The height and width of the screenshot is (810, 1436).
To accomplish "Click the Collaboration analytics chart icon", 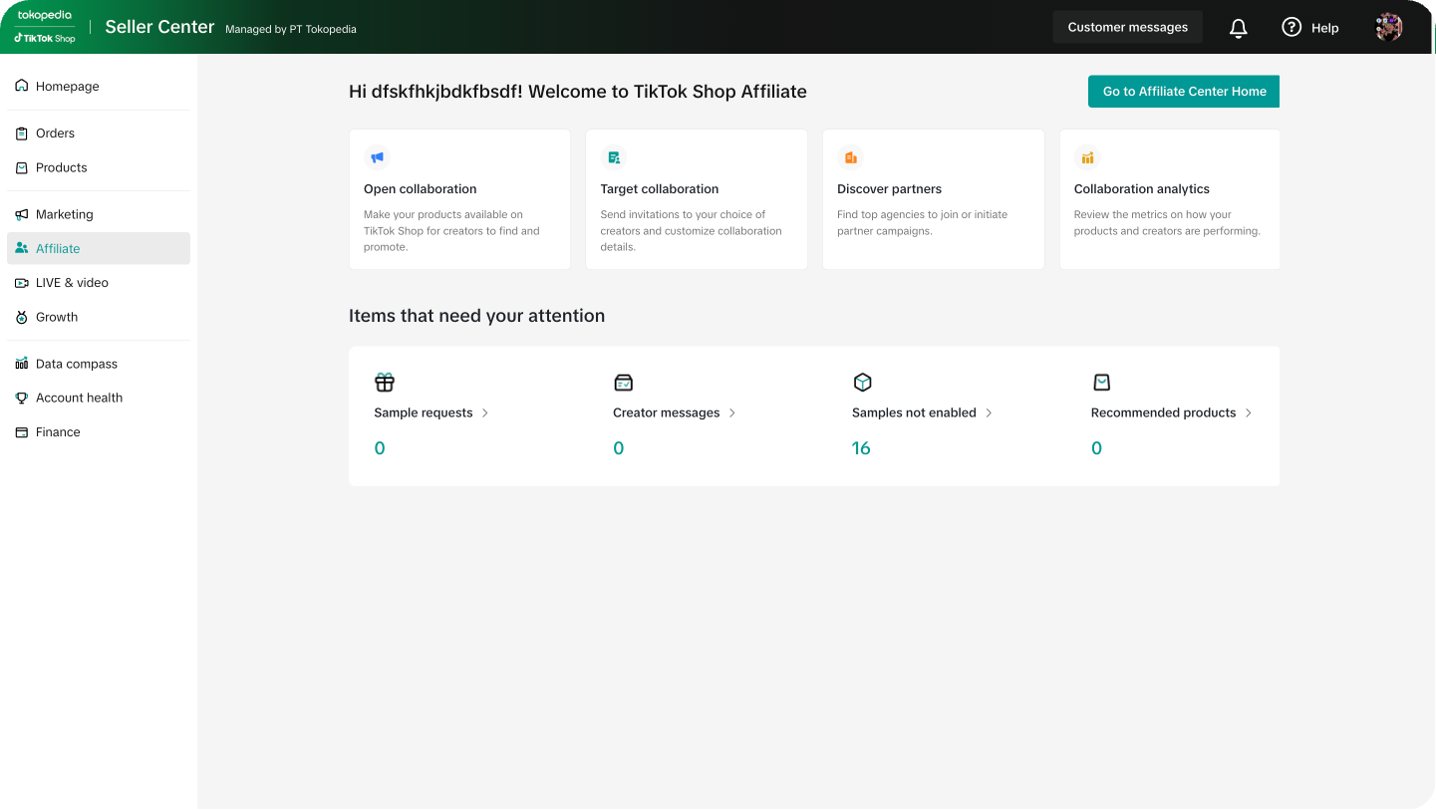I will [1087, 158].
